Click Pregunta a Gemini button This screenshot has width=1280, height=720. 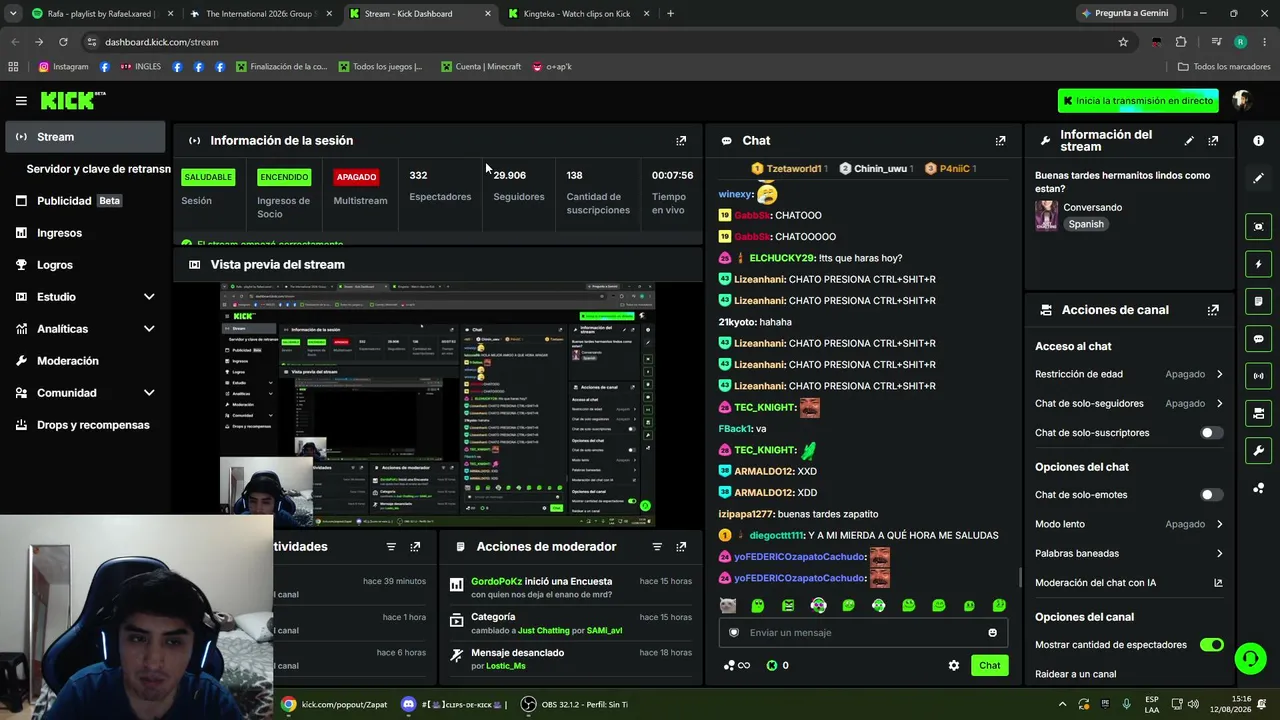(x=1124, y=14)
